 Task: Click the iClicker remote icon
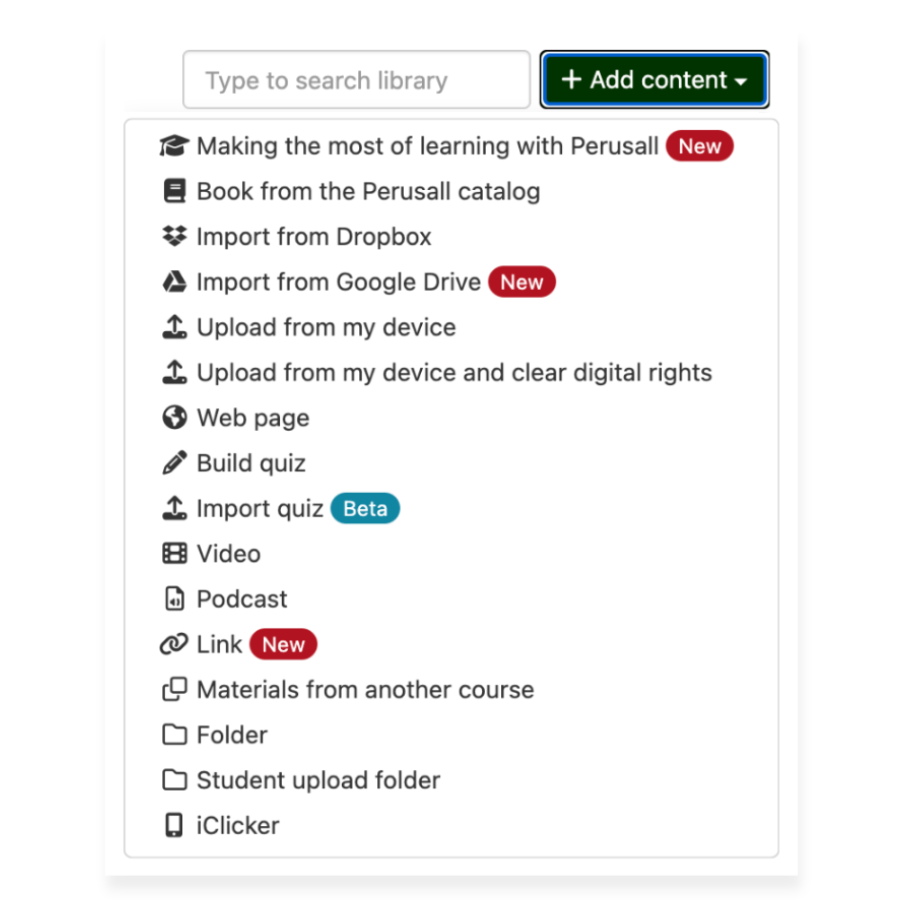(175, 825)
